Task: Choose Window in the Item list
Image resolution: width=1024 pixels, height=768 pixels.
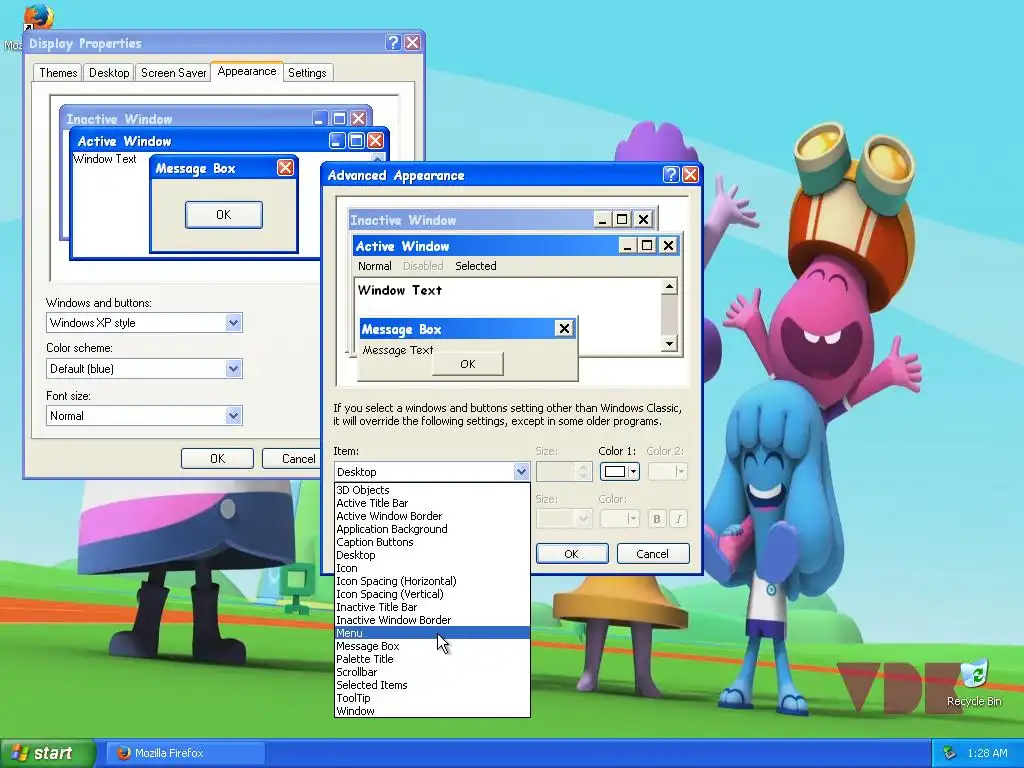Action: coord(432,711)
